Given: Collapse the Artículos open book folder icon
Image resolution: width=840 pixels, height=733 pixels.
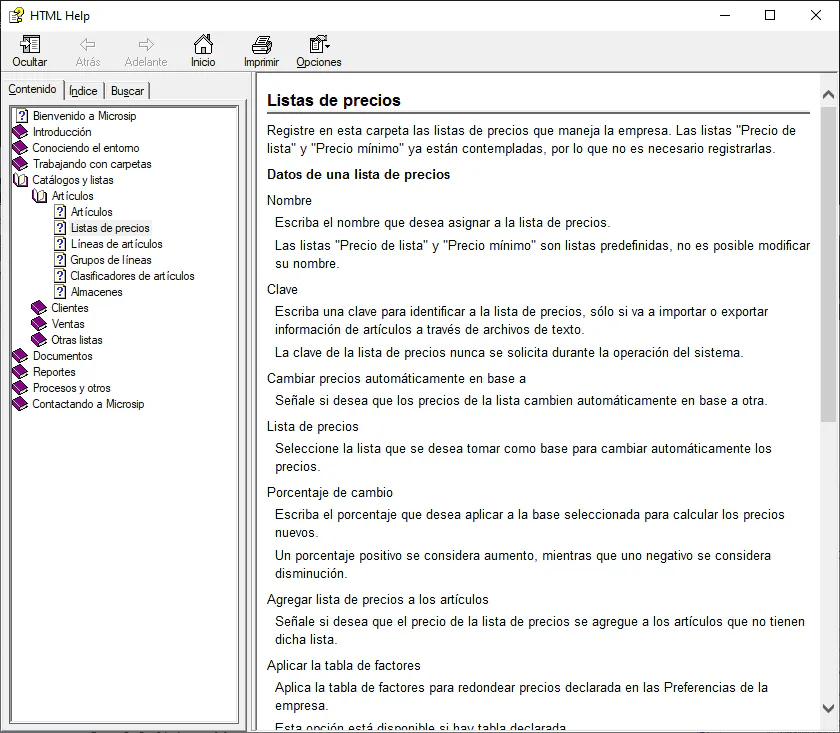Looking at the screenshot, I should 39,196.
